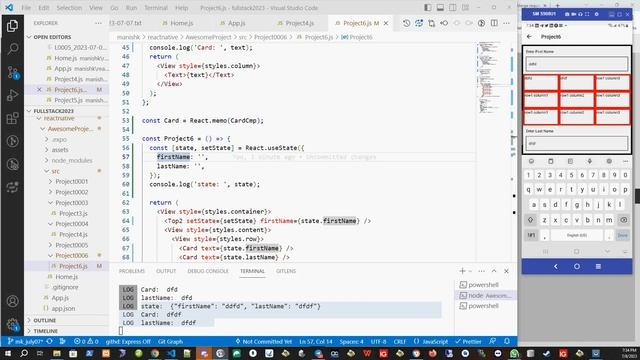This screenshot has height=360, width=640.
Task: Open the Terminal menu in the menu bar
Action: [156, 8]
